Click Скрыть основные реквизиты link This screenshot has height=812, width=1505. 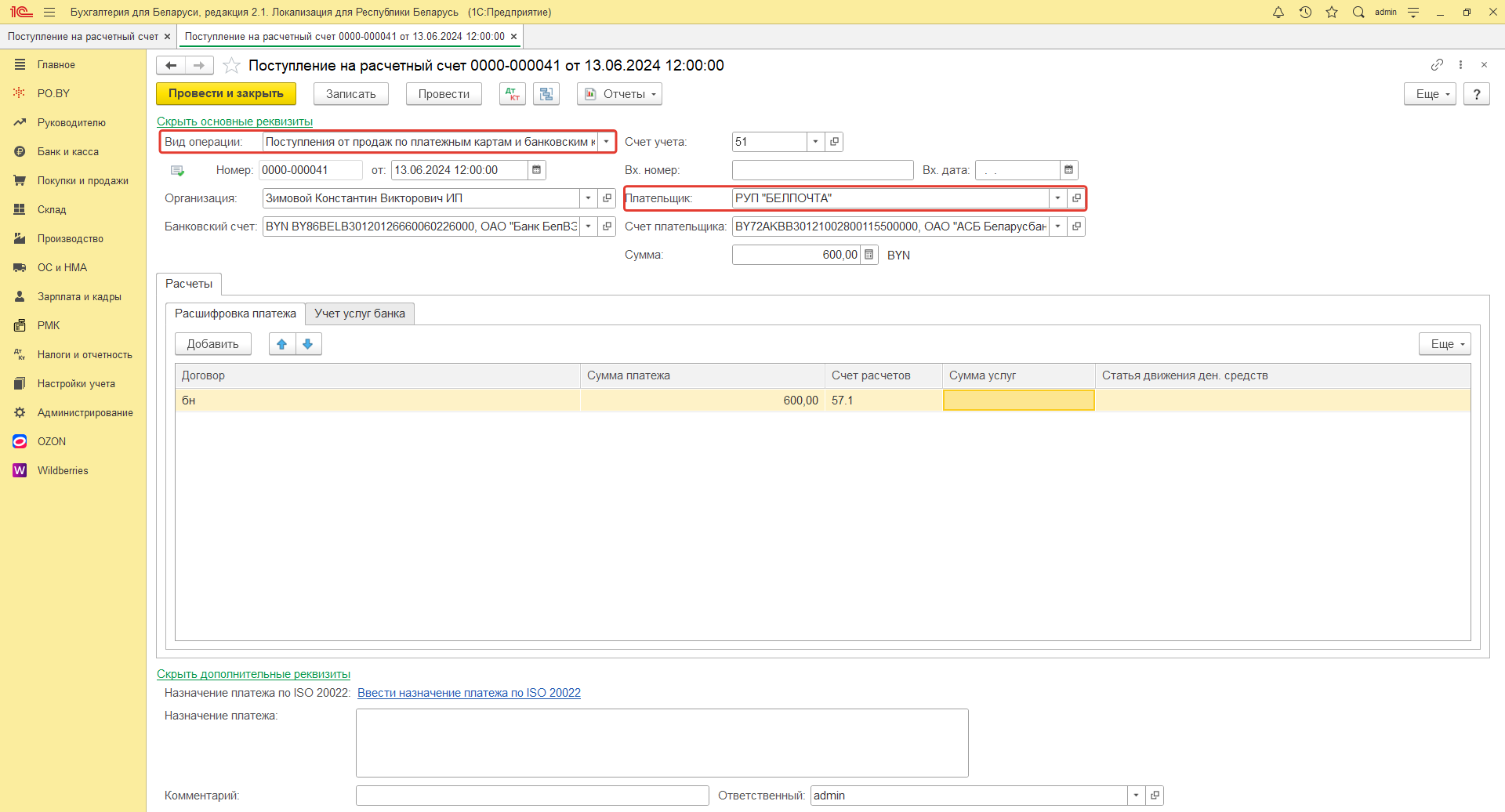point(234,121)
